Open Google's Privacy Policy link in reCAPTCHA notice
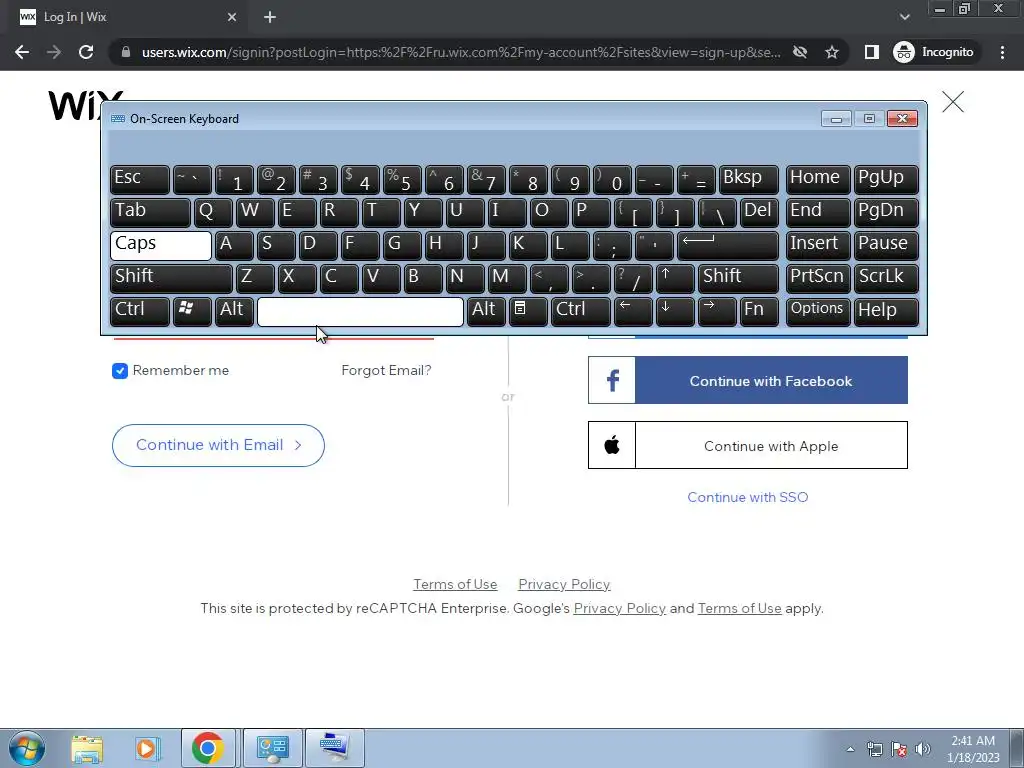The height and width of the screenshot is (768, 1024). coord(619,609)
